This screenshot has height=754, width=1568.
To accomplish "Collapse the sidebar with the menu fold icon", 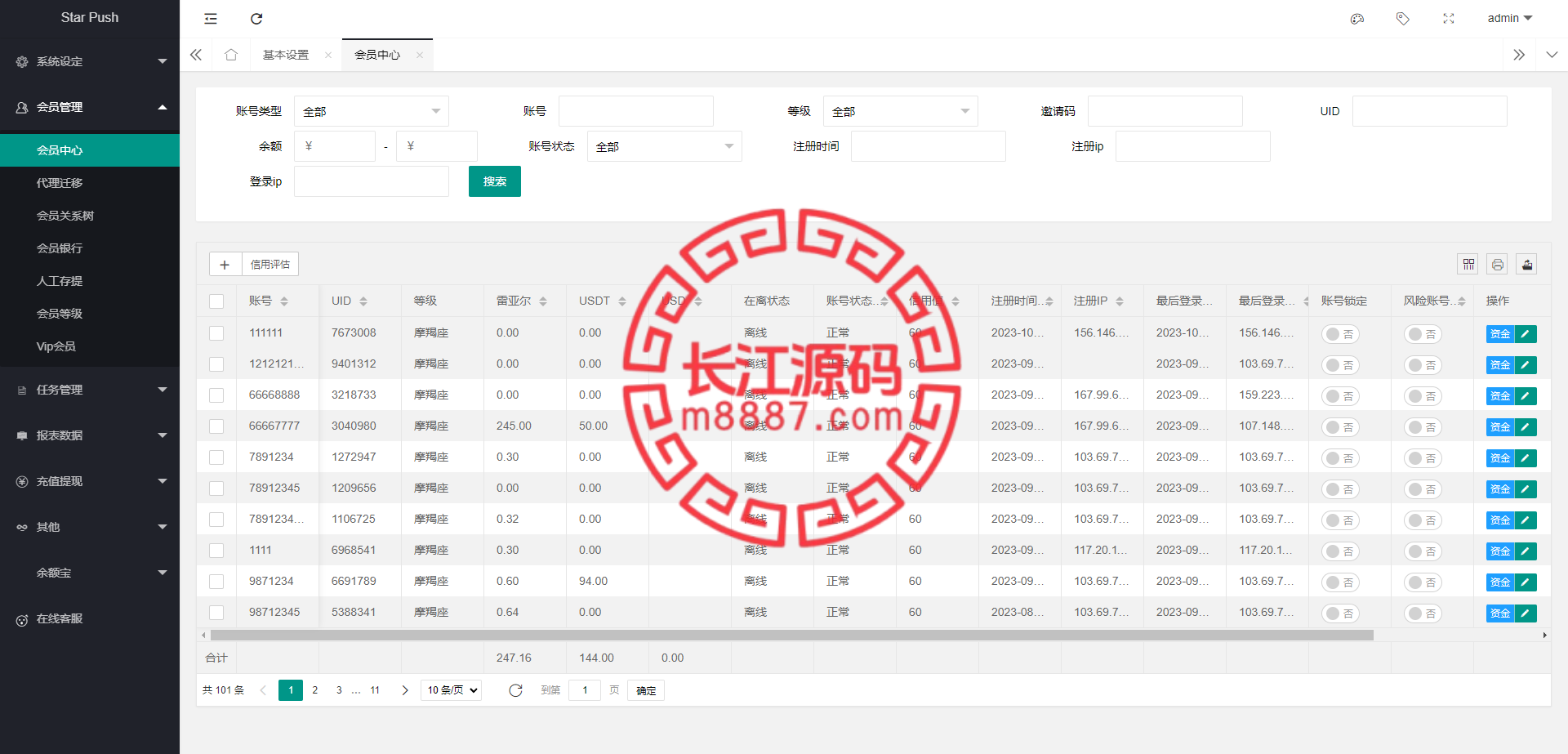I will point(211,19).
